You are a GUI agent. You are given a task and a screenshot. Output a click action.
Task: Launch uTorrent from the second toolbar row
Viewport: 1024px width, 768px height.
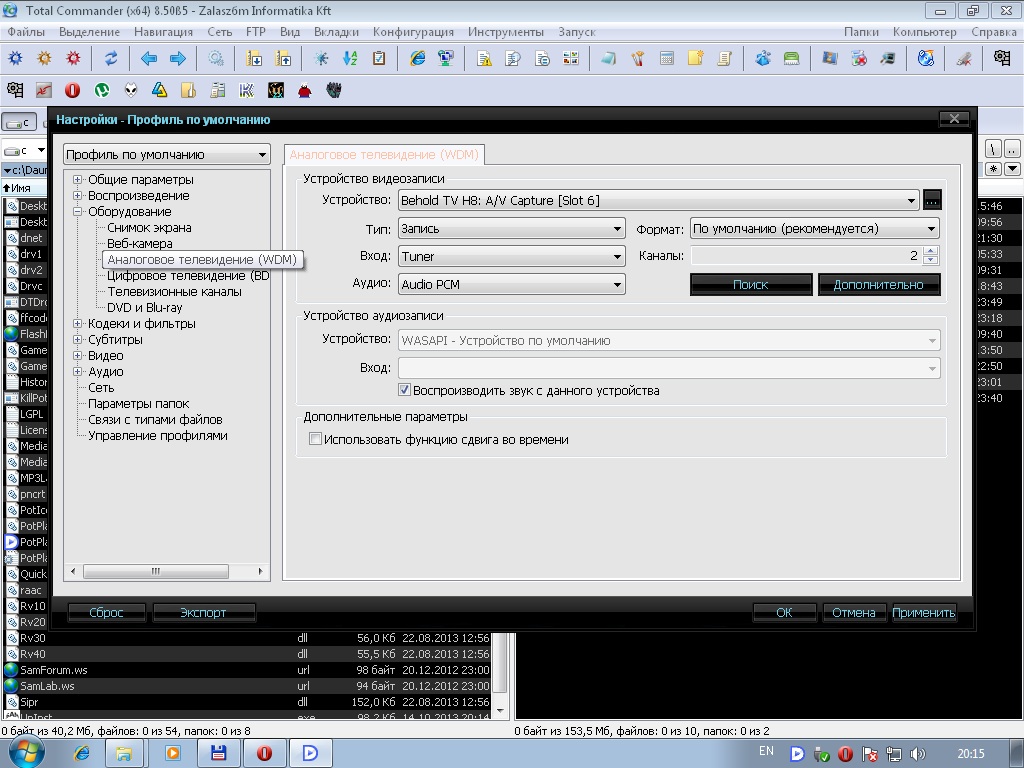coord(101,91)
